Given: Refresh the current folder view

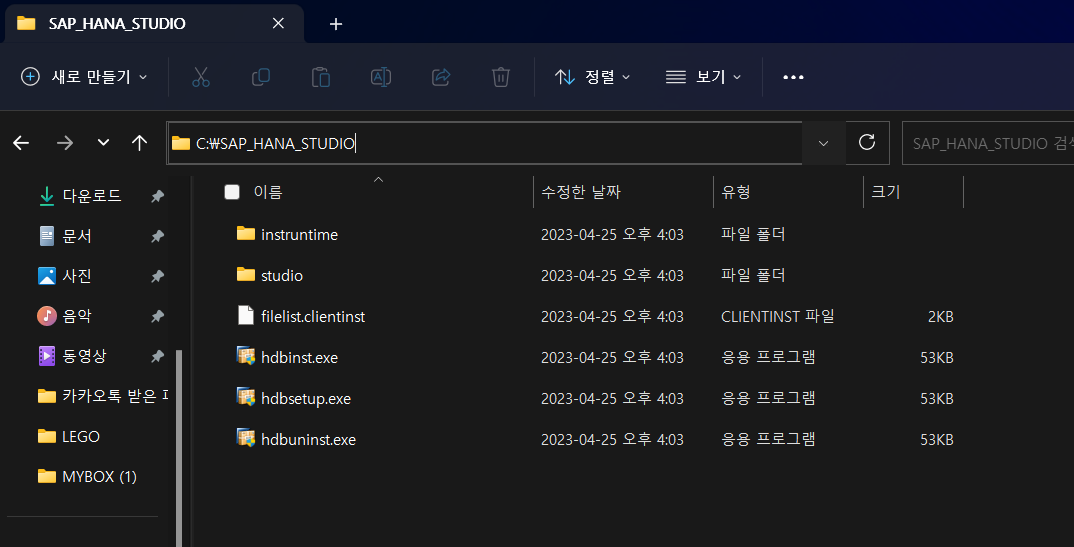Looking at the screenshot, I should click(867, 142).
